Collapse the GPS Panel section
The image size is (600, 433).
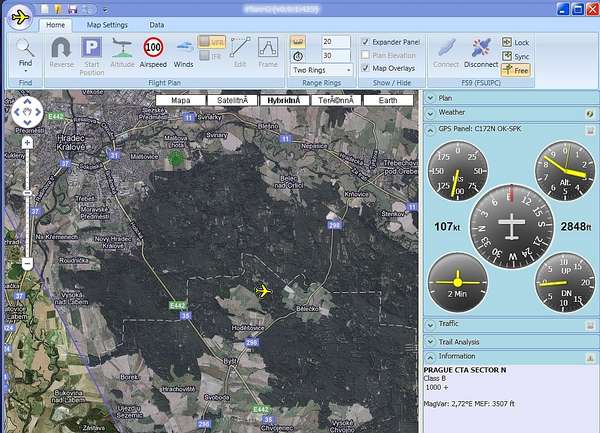pos(430,130)
